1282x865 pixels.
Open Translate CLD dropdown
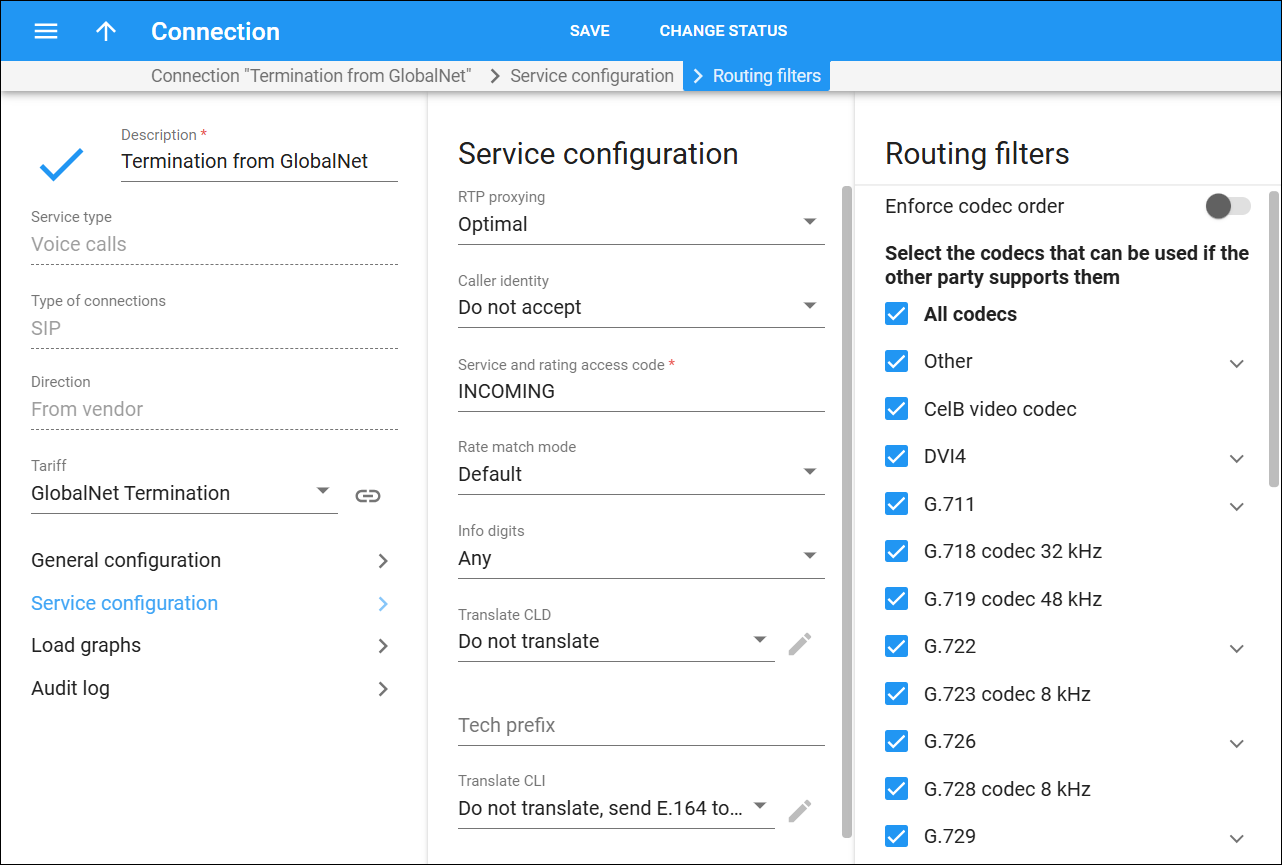click(x=616, y=642)
